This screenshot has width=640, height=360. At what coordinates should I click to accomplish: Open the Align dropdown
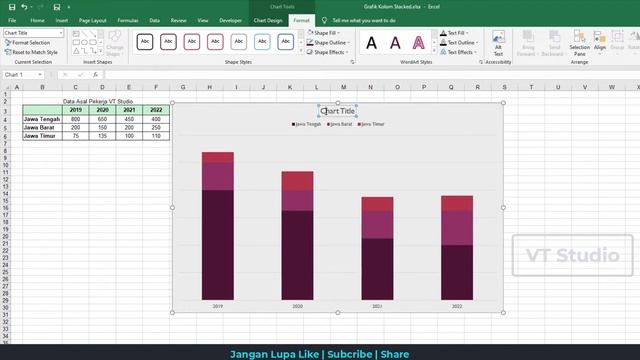[600, 43]
